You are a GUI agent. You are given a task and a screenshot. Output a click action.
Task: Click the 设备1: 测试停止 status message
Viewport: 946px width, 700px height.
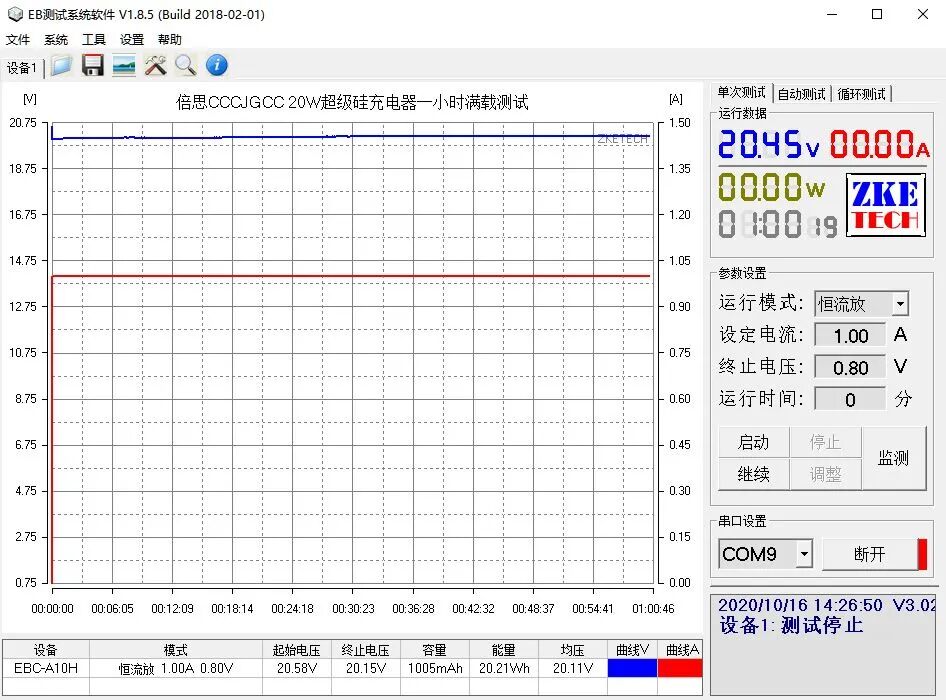792,625
